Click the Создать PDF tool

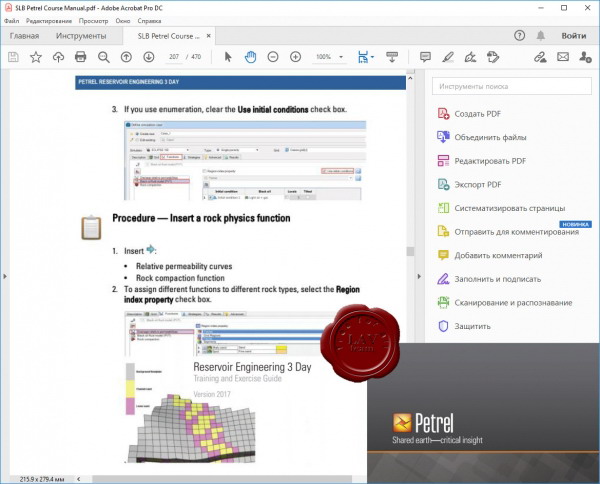(469, 114)
